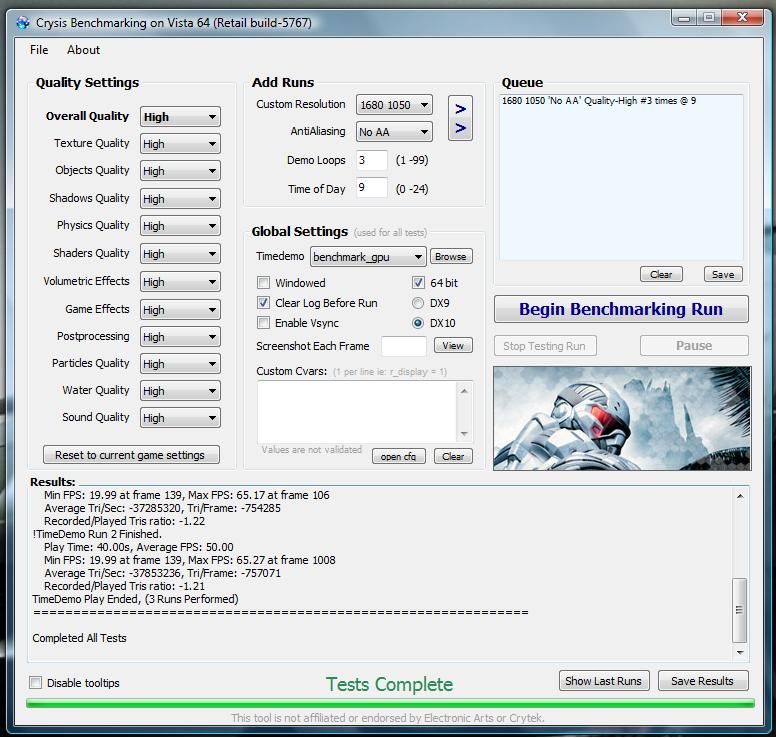776x738 pixels.
Task: Check Disable tooltips
Action: [36, 683]
